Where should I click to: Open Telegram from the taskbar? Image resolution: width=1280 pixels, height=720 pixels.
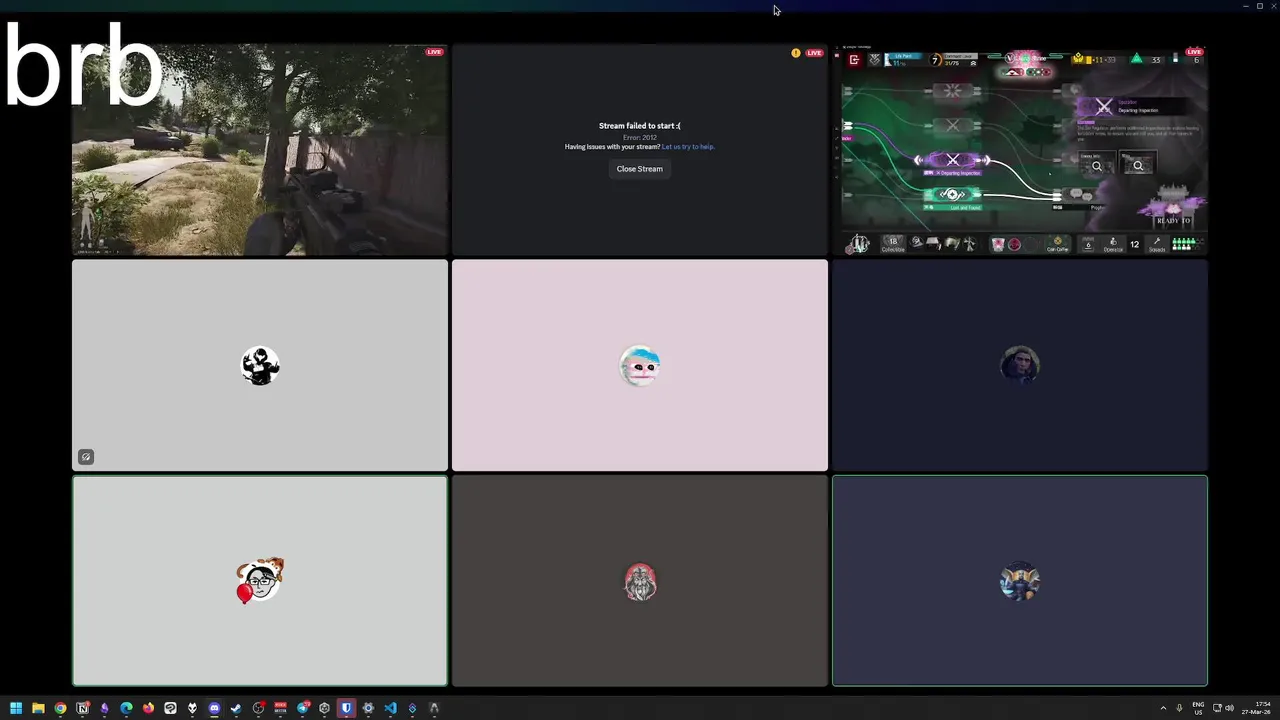(x=303, y=708)
